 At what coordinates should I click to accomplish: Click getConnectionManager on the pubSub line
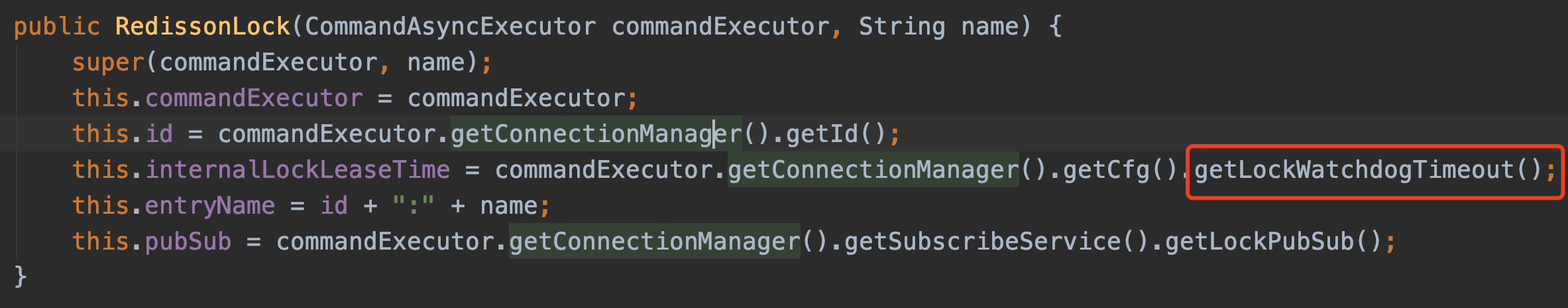(x=654, y=242)
